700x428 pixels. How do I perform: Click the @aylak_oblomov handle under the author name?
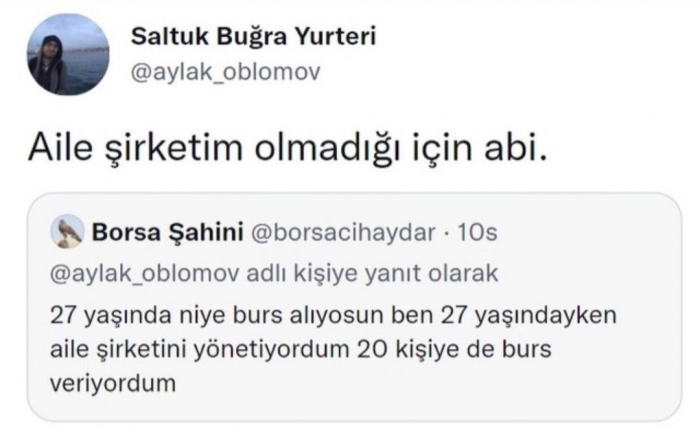point(225,72)
